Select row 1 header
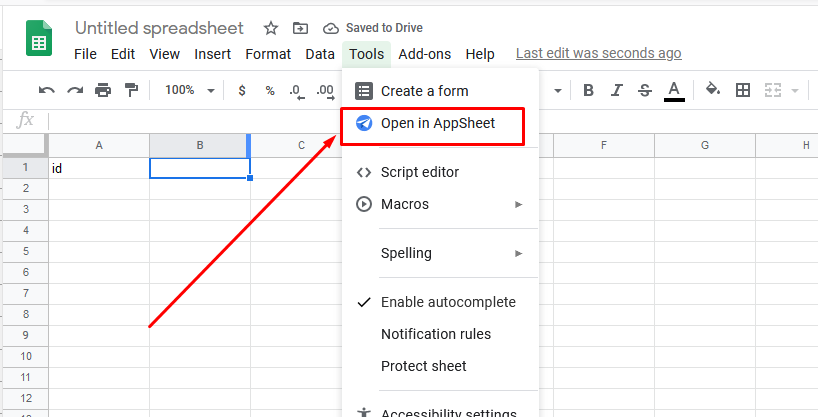This screenshot has height=417, width=818. 26,168
